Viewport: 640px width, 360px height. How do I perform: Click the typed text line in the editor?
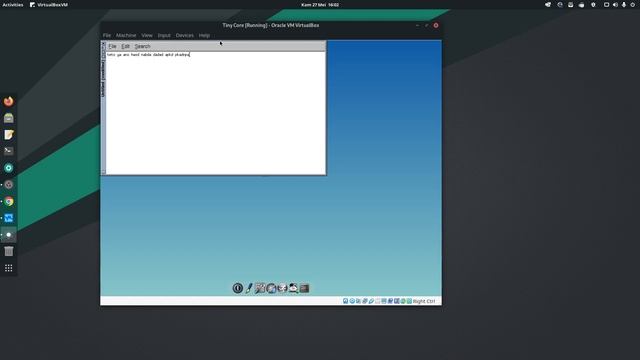[x=148, y=54]
